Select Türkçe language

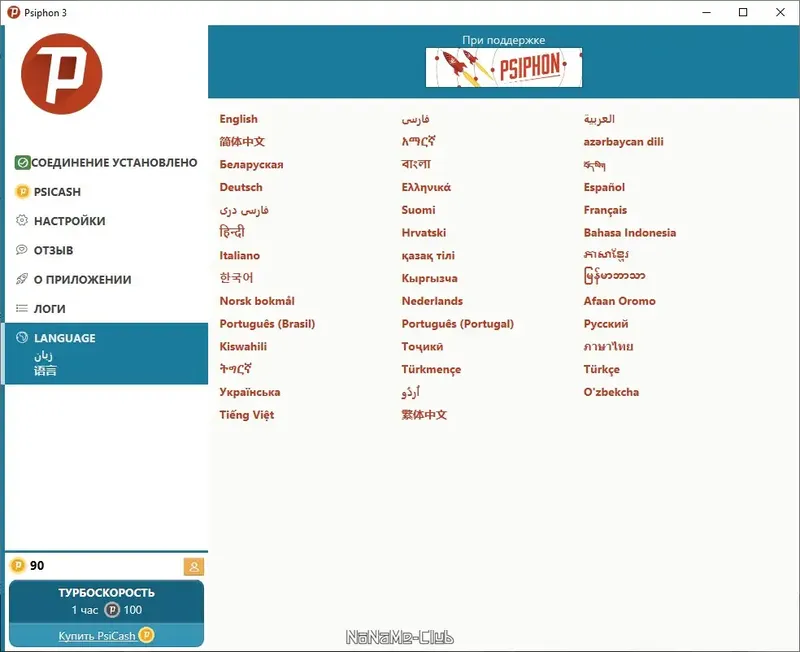click(x=602, y=369)
